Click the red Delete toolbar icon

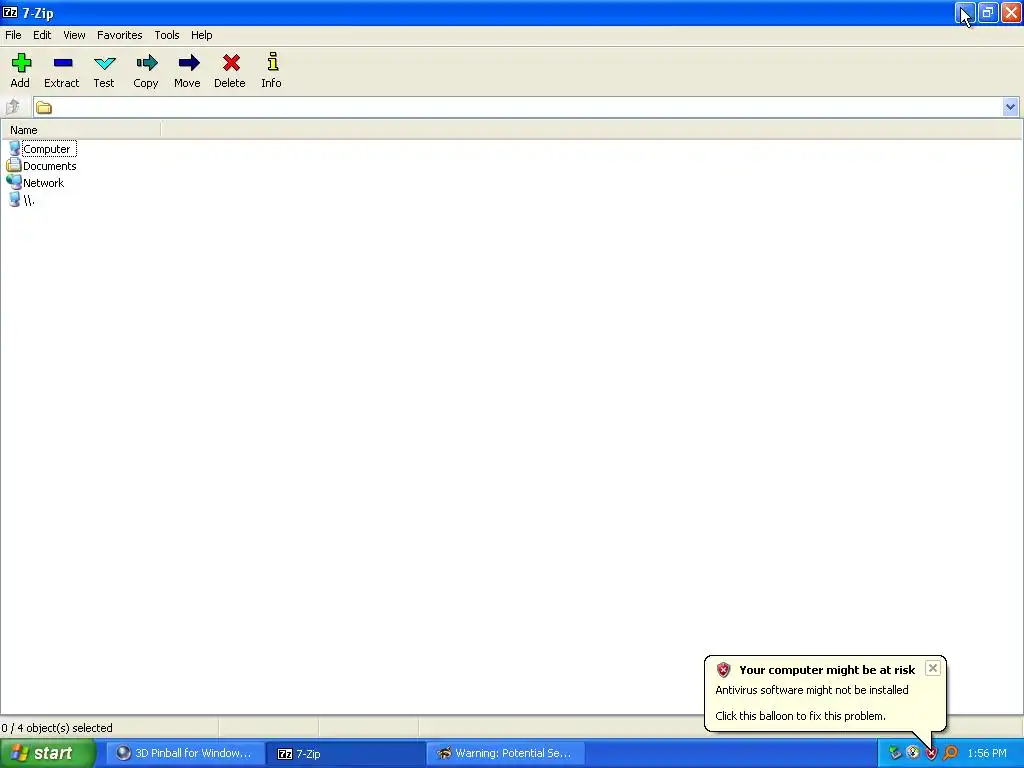pos(231,63)
